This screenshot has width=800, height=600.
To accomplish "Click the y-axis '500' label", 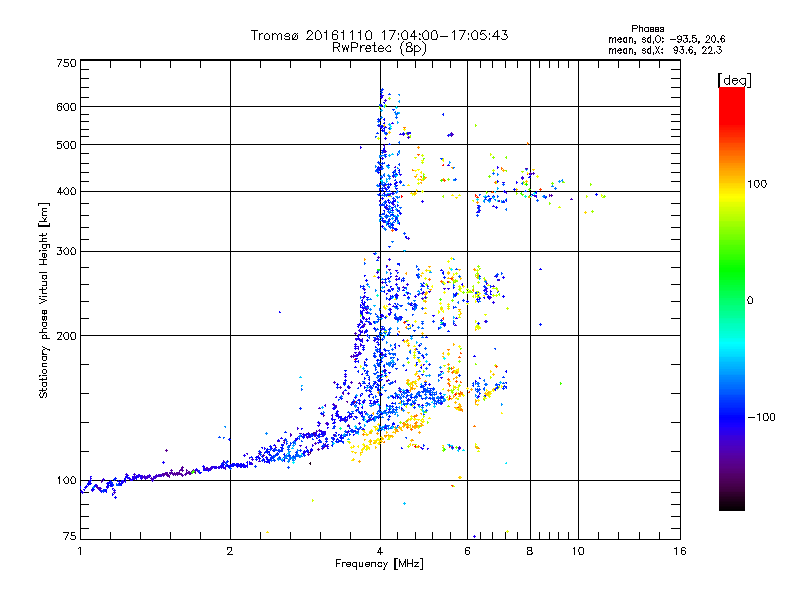I will click(x=66, y=145).
